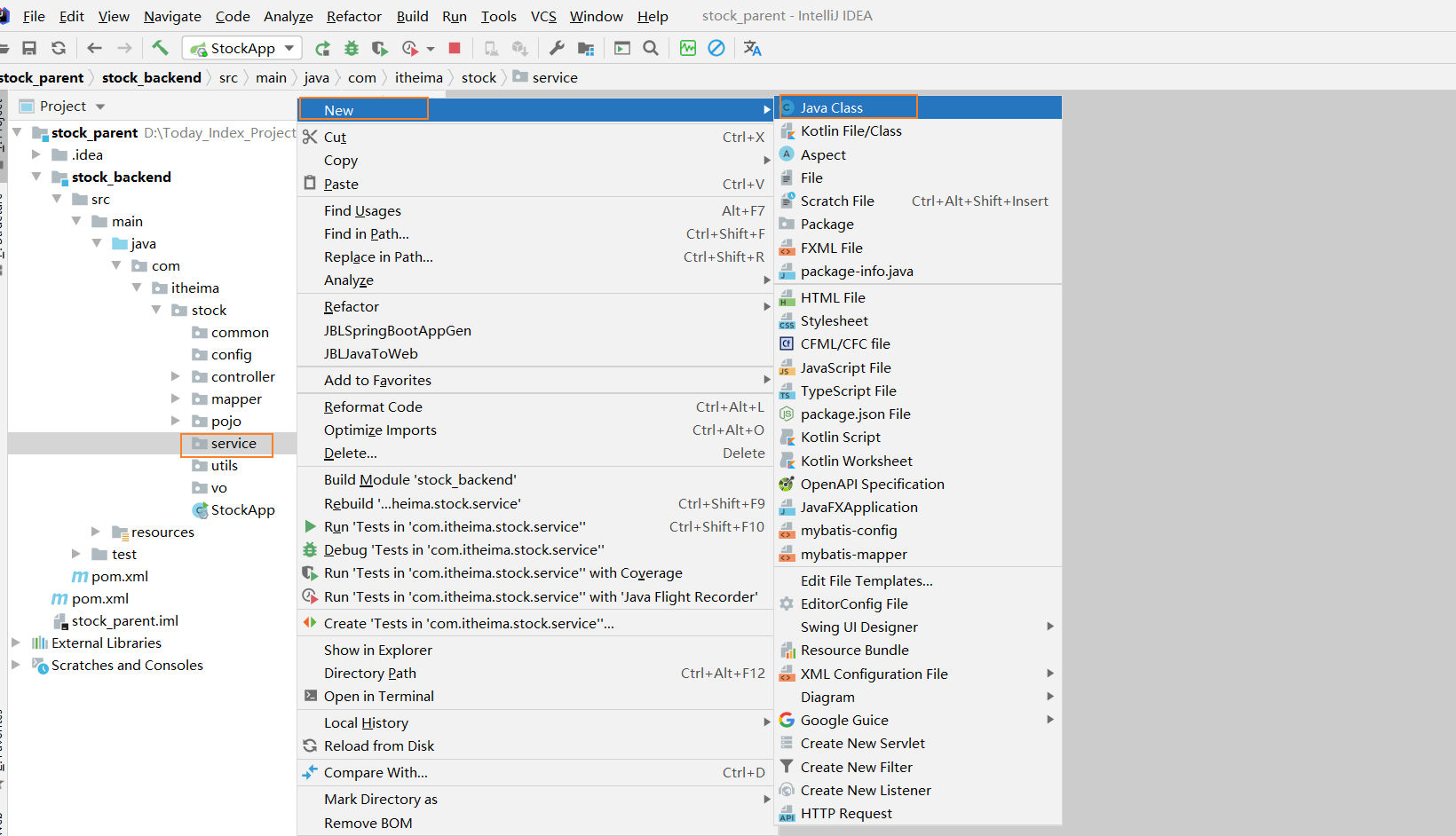Open Mark Directory as submenu
The image size is (1456, 836).
(535, 799)
